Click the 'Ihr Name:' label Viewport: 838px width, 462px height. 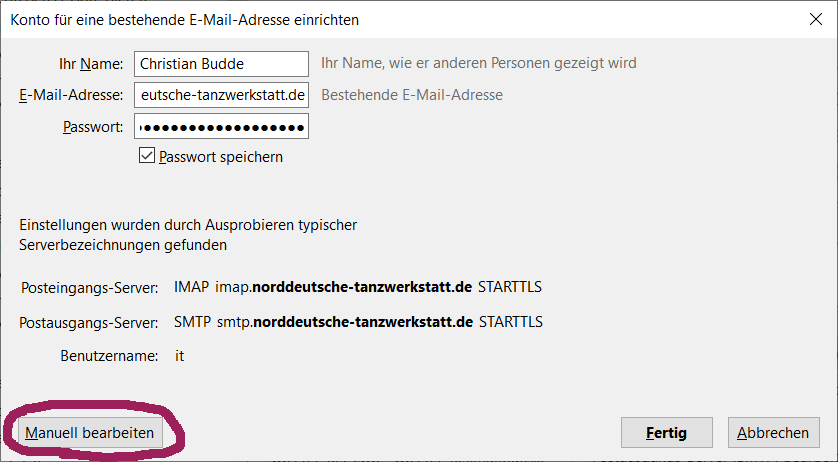91,64
